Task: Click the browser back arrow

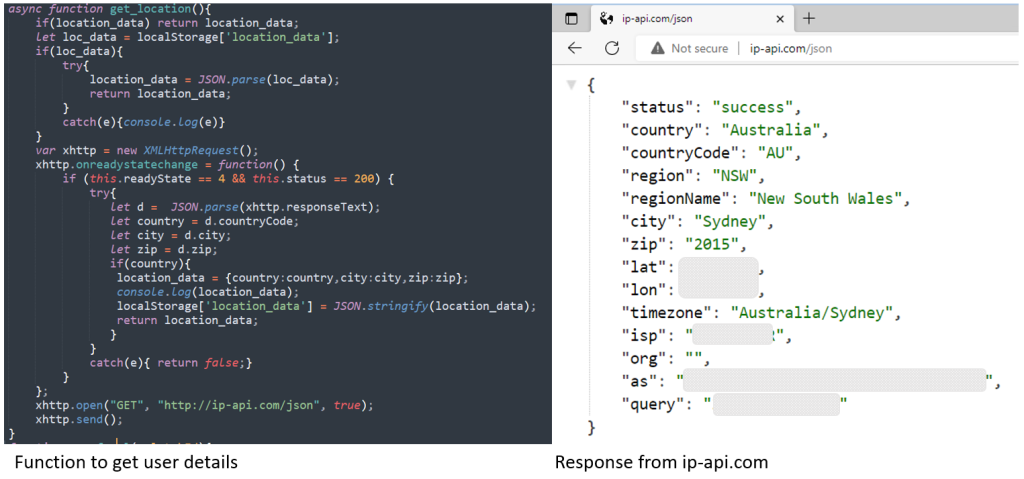Action: pos(574,48)
